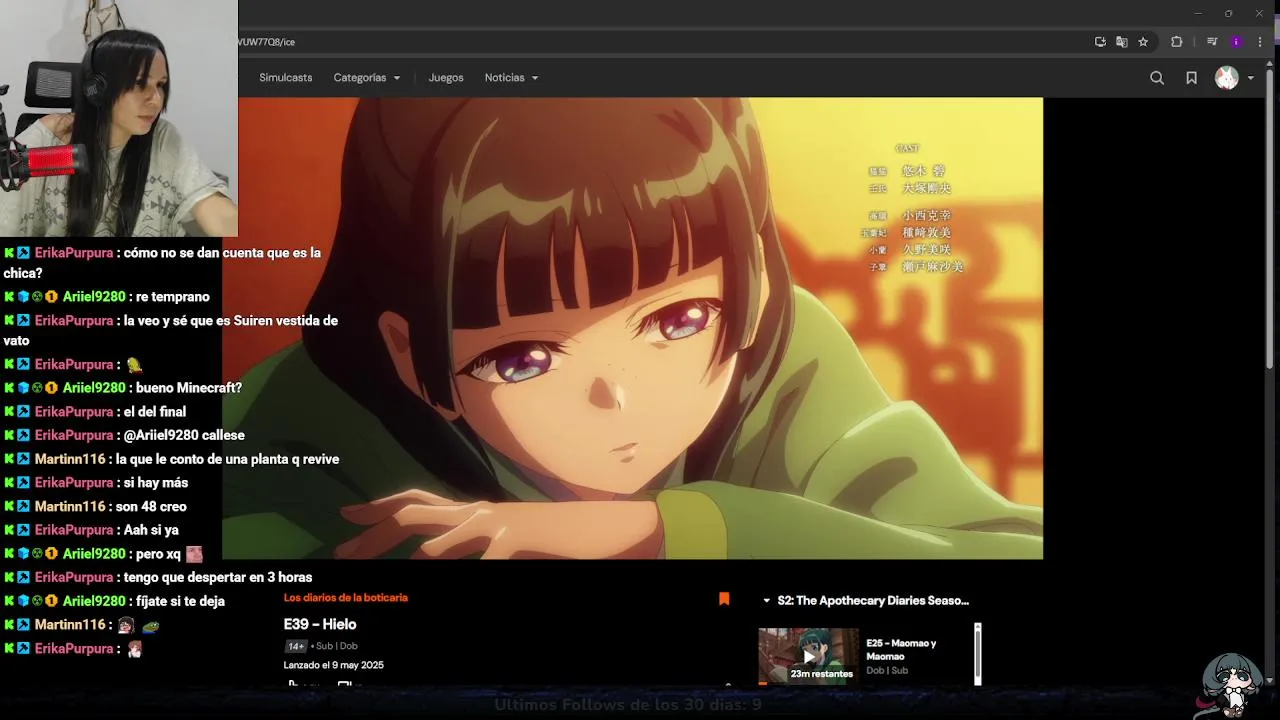Screen dimensions: 1280x720
Task: Open the watchlist bookmark icon in header
Action: 1191,78
